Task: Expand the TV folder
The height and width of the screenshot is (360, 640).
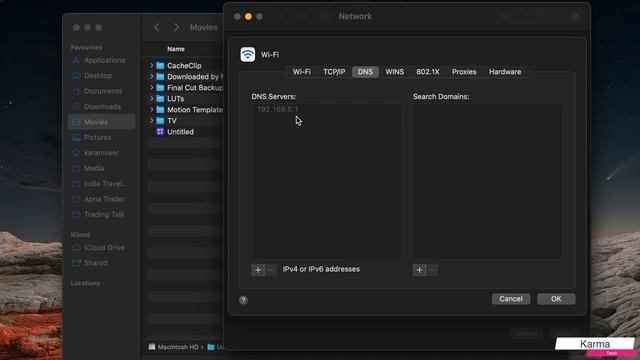Action: 151,120
